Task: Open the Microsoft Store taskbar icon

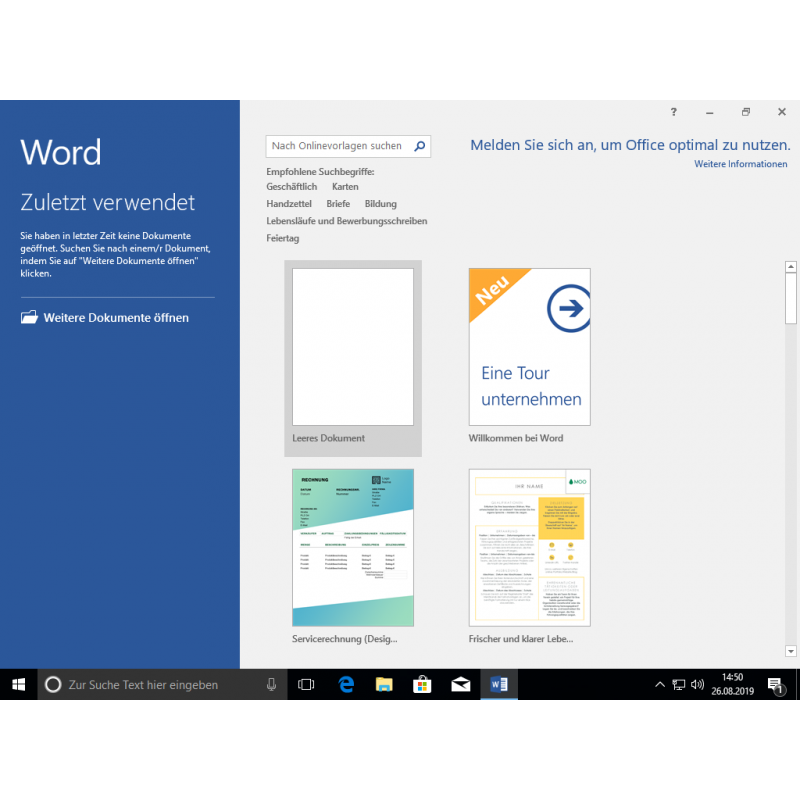Action: (x=422, y=685)
